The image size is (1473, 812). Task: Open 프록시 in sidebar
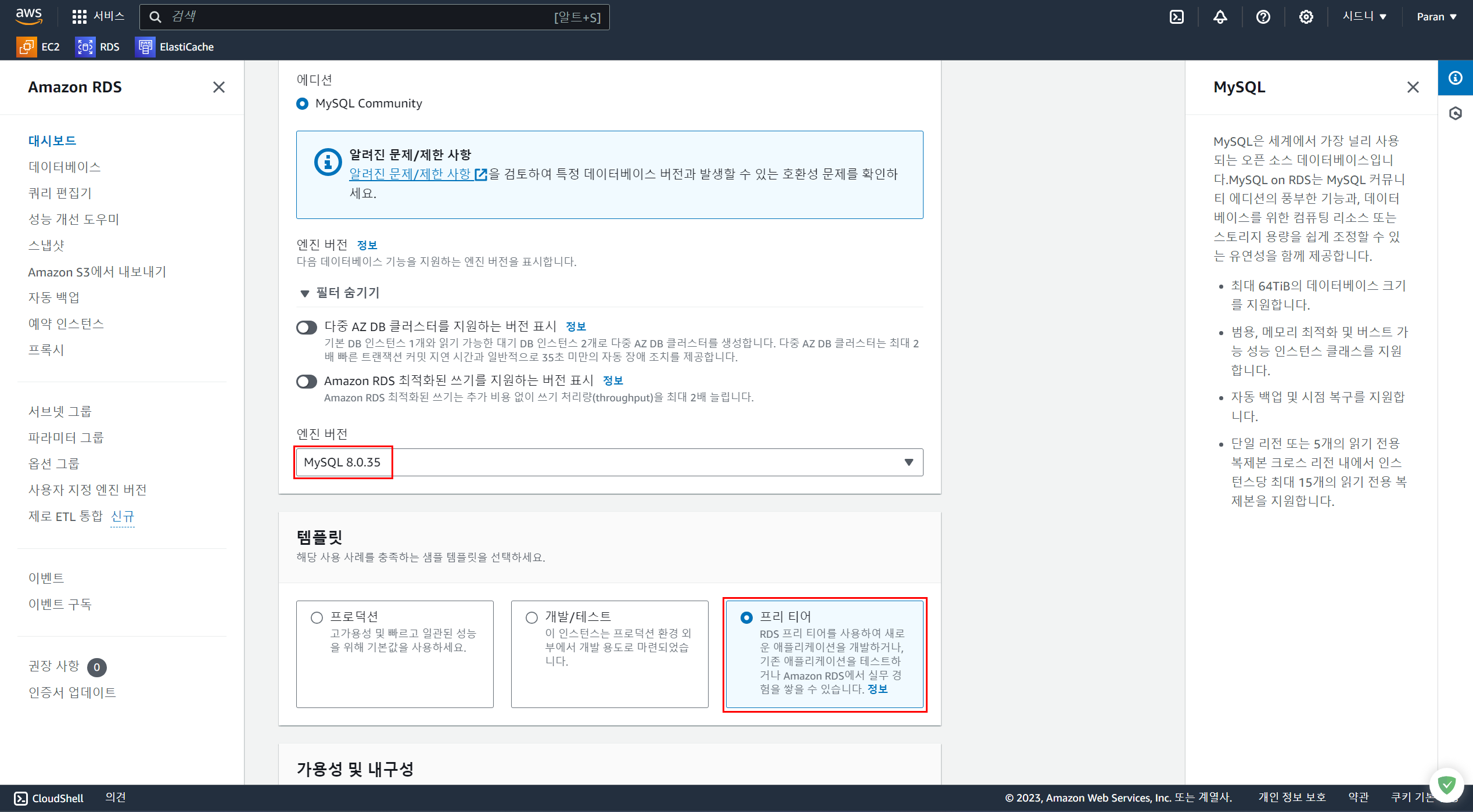click(x=46, y=350)
